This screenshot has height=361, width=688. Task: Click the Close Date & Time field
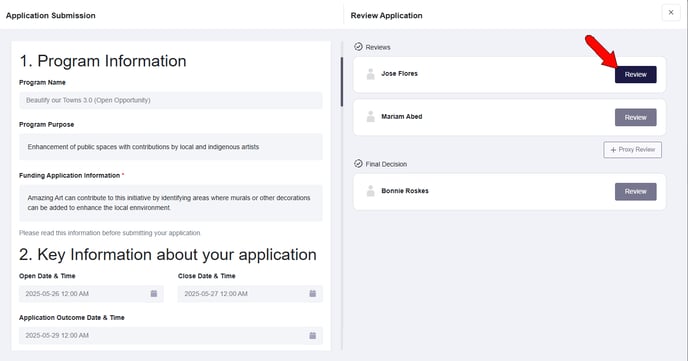250,293
